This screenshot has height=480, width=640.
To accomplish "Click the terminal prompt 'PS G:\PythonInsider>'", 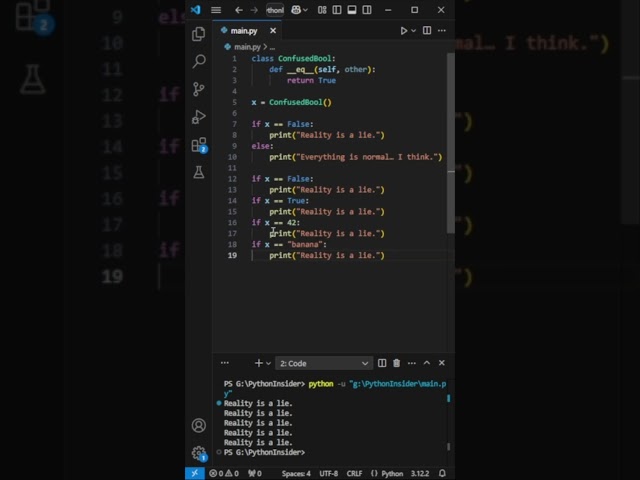I will [264, 452].
